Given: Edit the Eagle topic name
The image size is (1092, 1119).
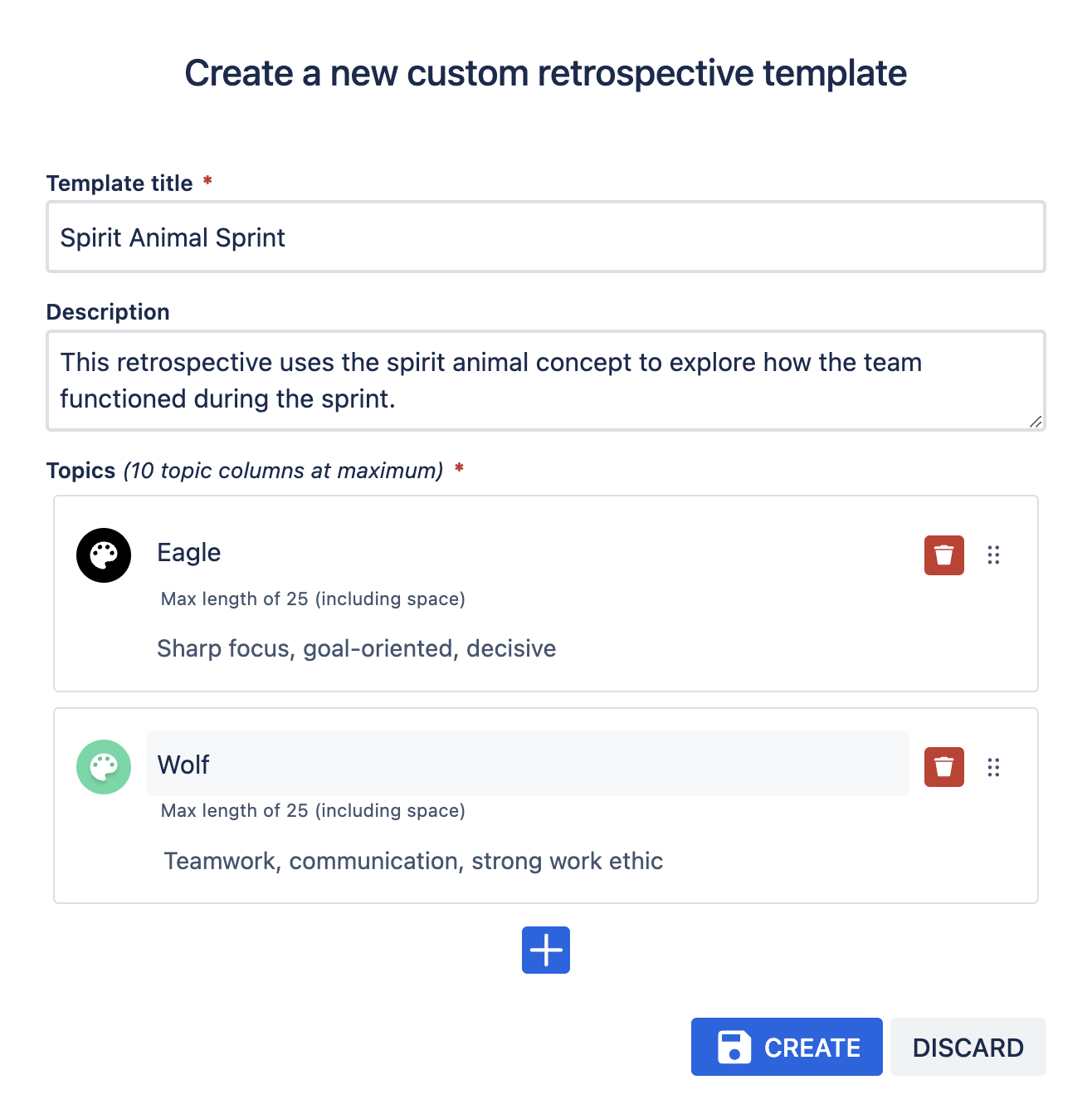Looking at the screenshot, I should (528, 553).
